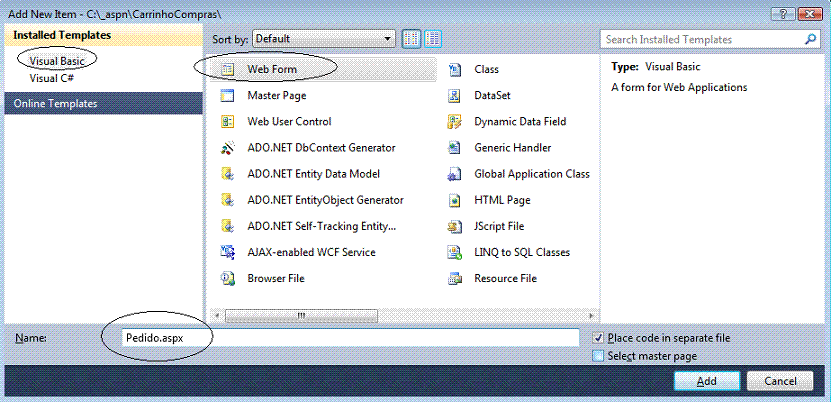Select Online Templates category
831x402 pixels.
click(x=103, y=103)
